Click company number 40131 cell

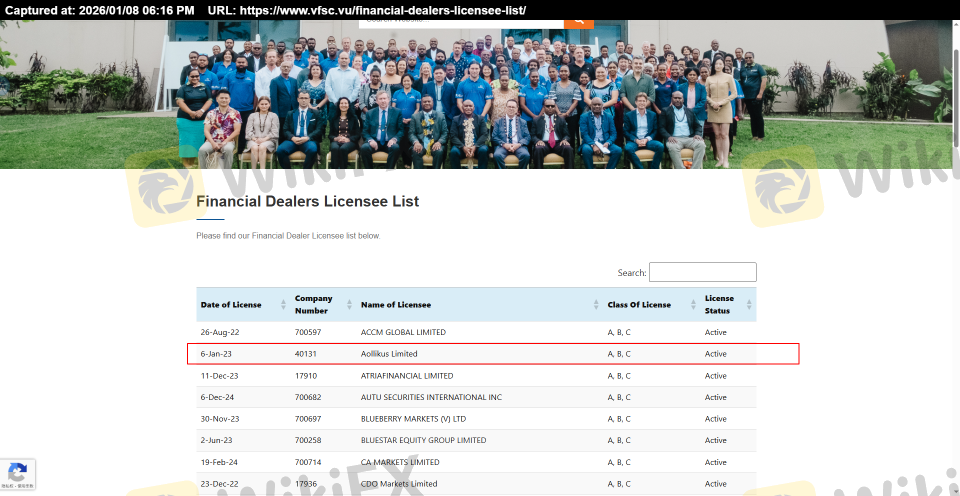point(305,354)
